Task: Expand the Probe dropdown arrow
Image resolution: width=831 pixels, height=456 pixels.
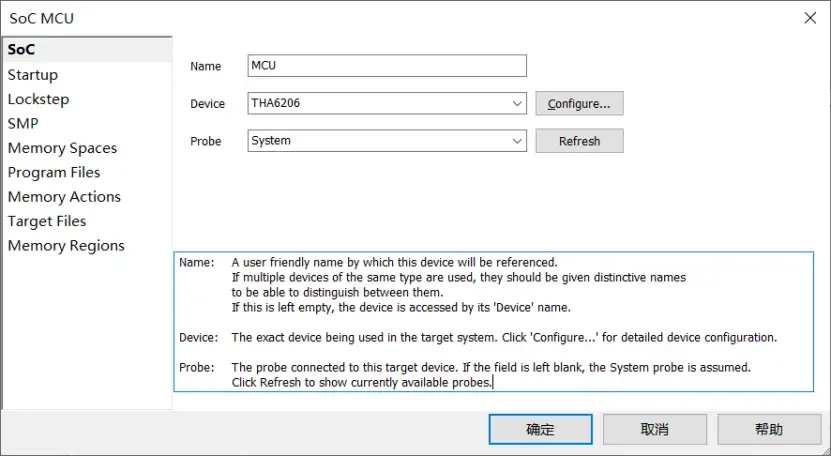Action: click(x=517, y=141)
